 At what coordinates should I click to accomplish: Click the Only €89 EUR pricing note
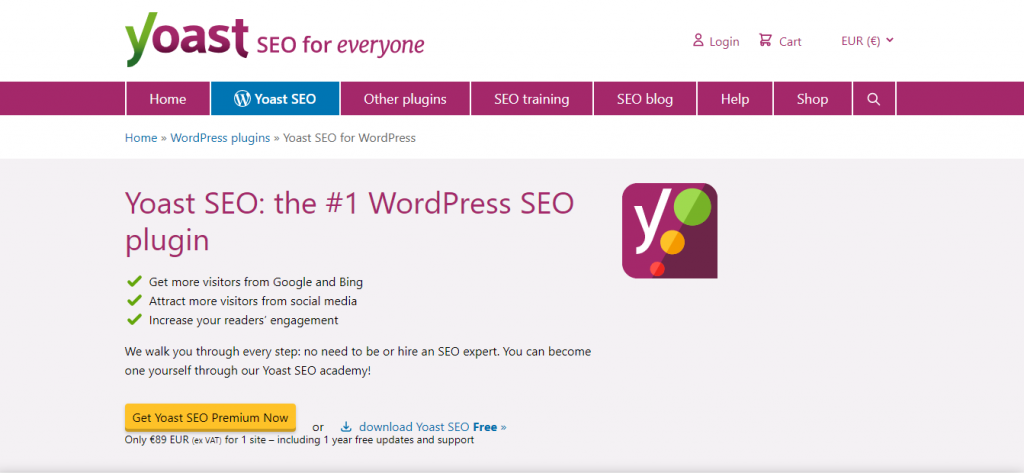299,440
